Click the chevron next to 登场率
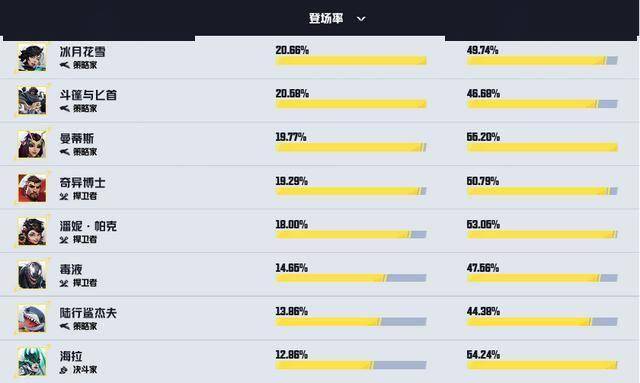 click(361, 19)
